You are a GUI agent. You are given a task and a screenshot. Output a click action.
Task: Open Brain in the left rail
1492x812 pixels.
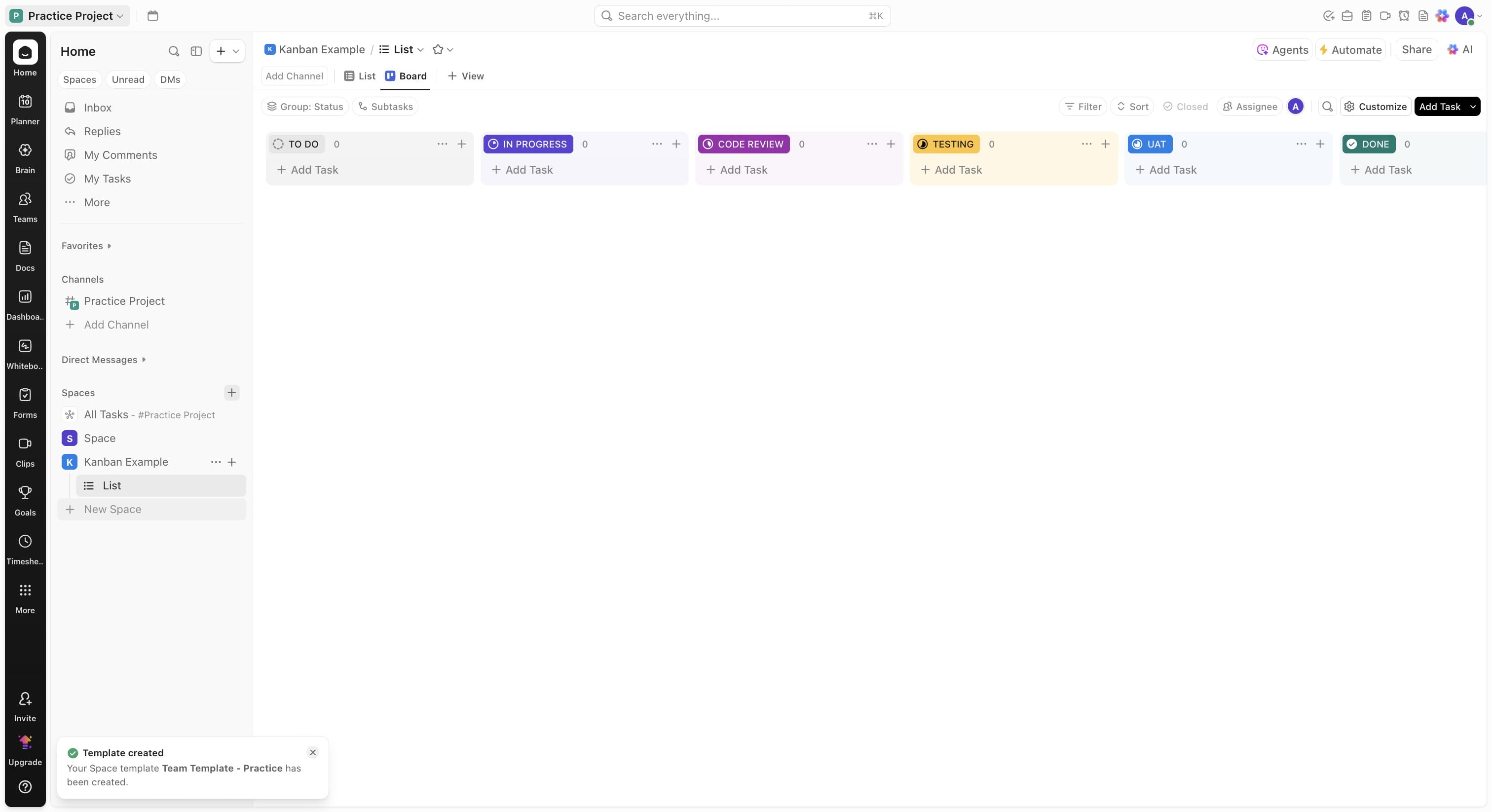coord(25,157)
